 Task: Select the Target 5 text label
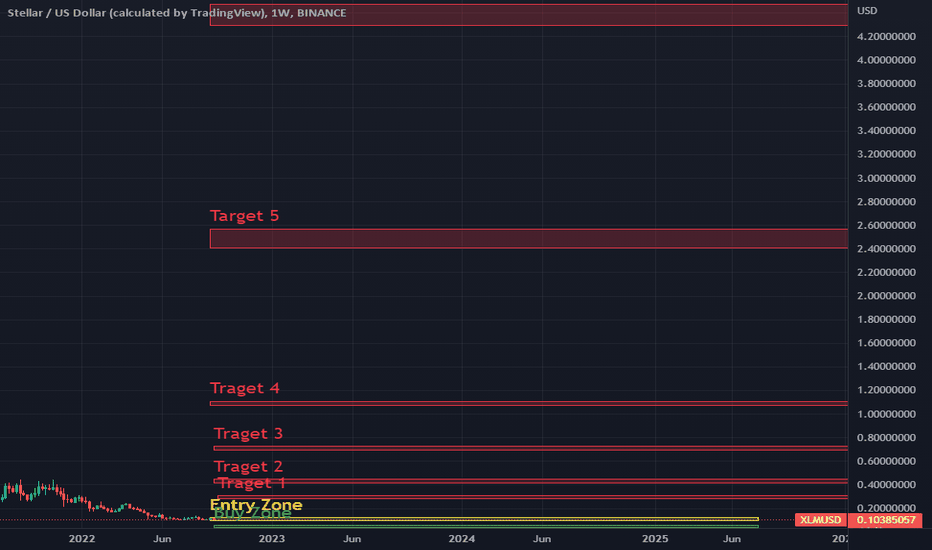(244, 215)
